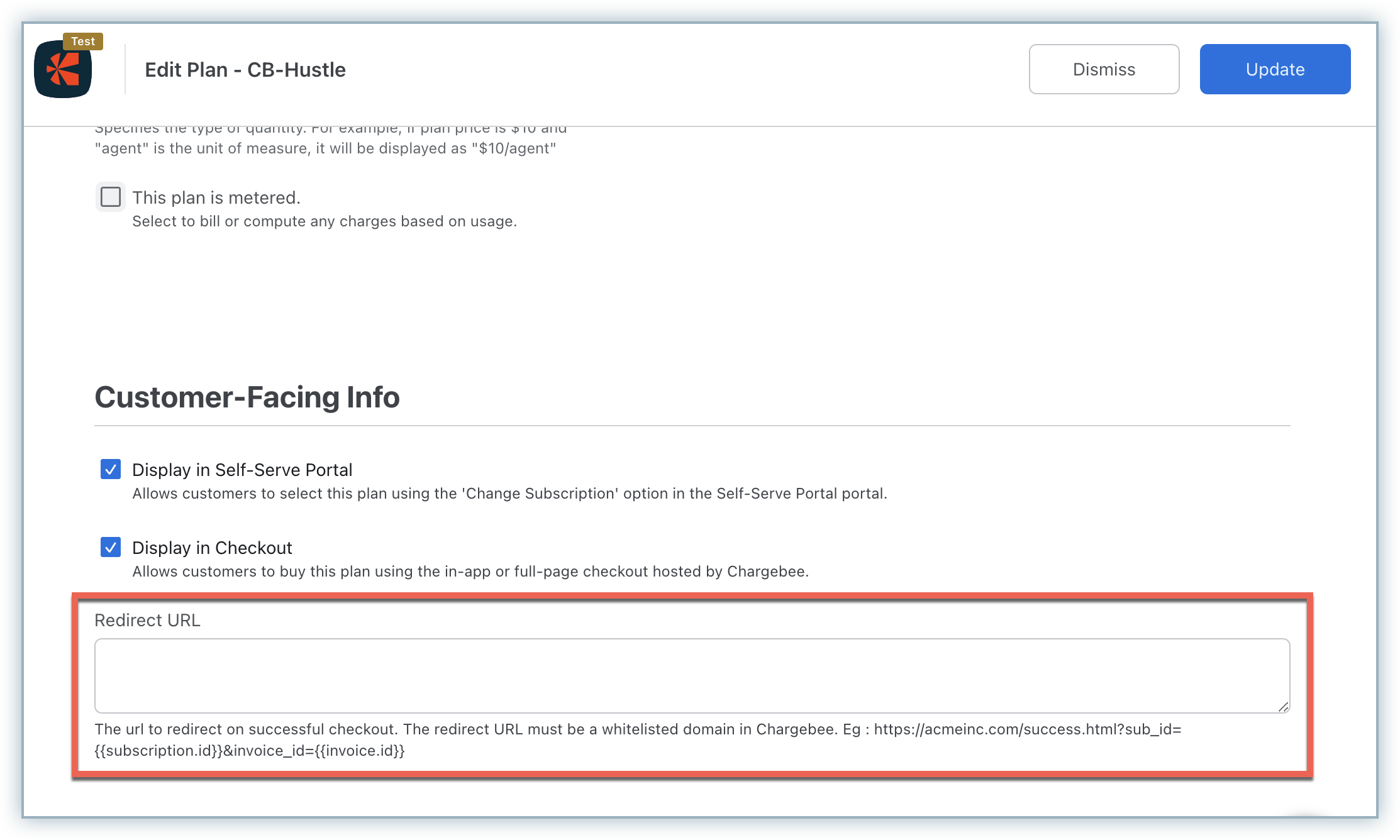Image resolution: width=1400 pixels, height=840 pixels.
Task: Enable the 'This plan is metered' checkbox
Action: click(111, 197)
